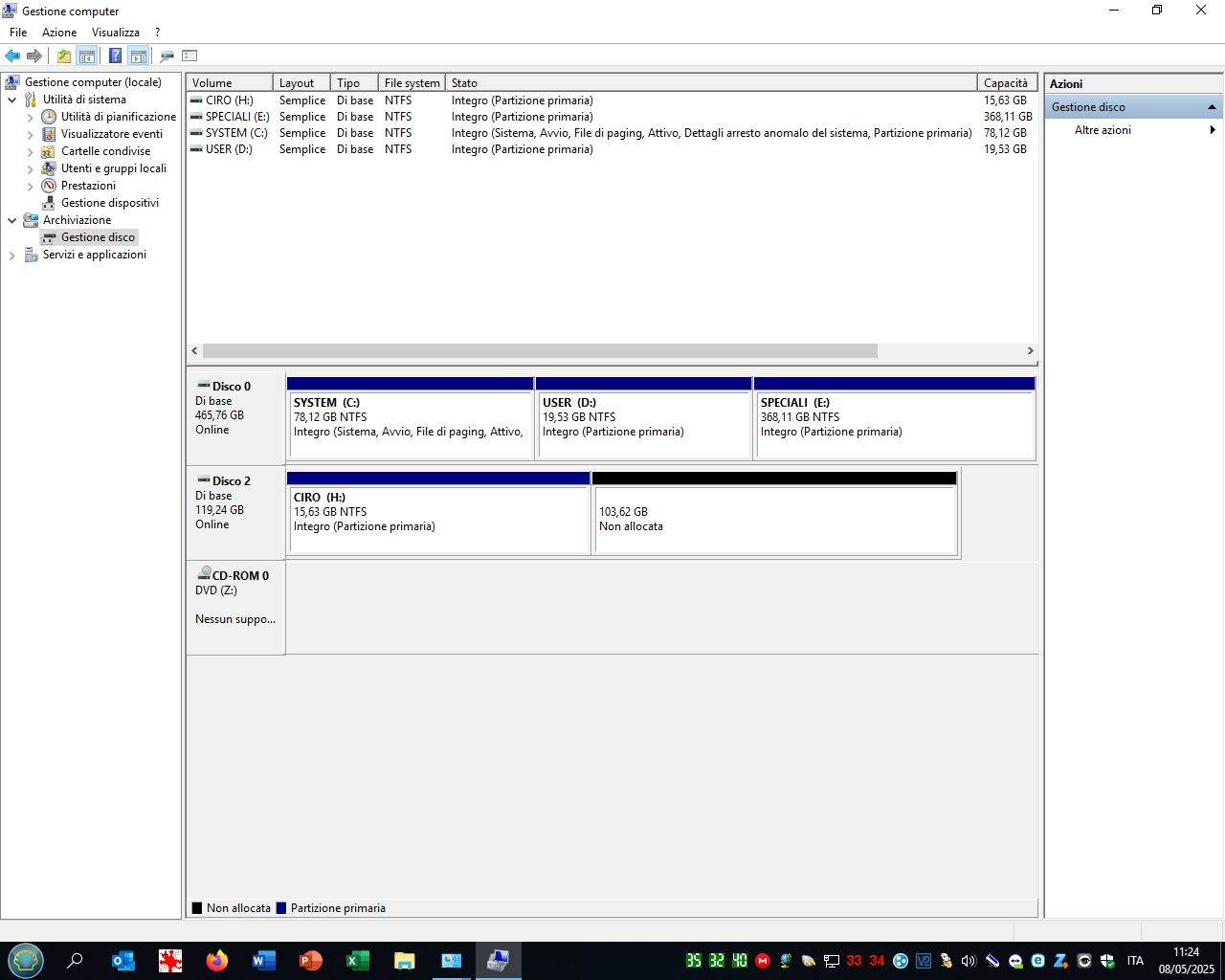Select the SYSTEM (C:) partition block

pyautogui.click(x=410, y=418)
